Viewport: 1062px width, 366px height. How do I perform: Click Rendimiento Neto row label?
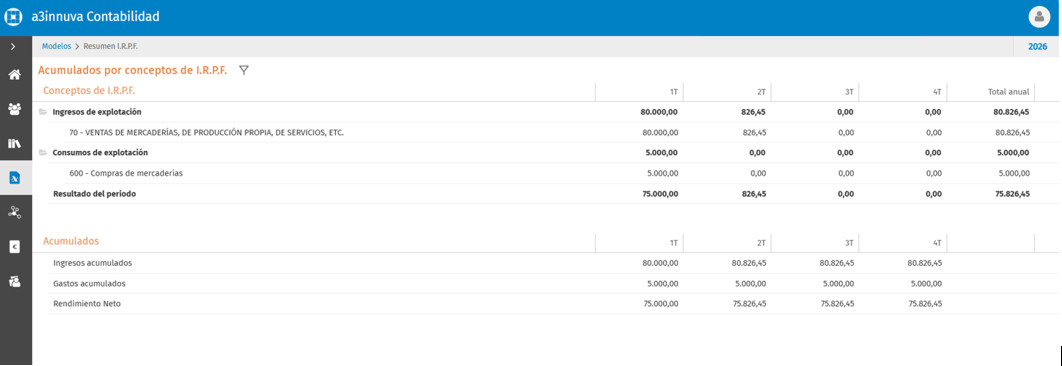pyautogui.click(x=87, y=304)
